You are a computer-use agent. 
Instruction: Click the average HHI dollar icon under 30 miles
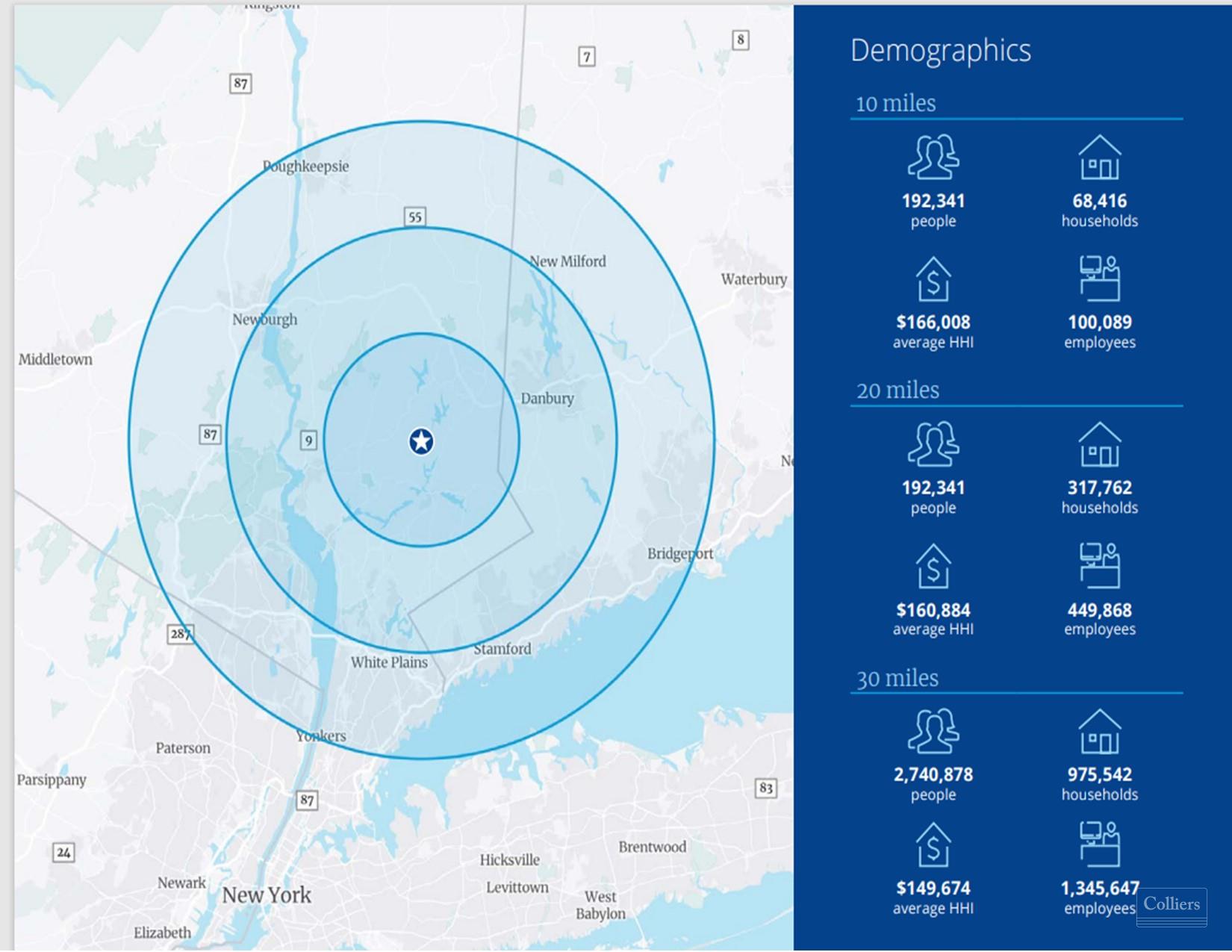[933, 844]
